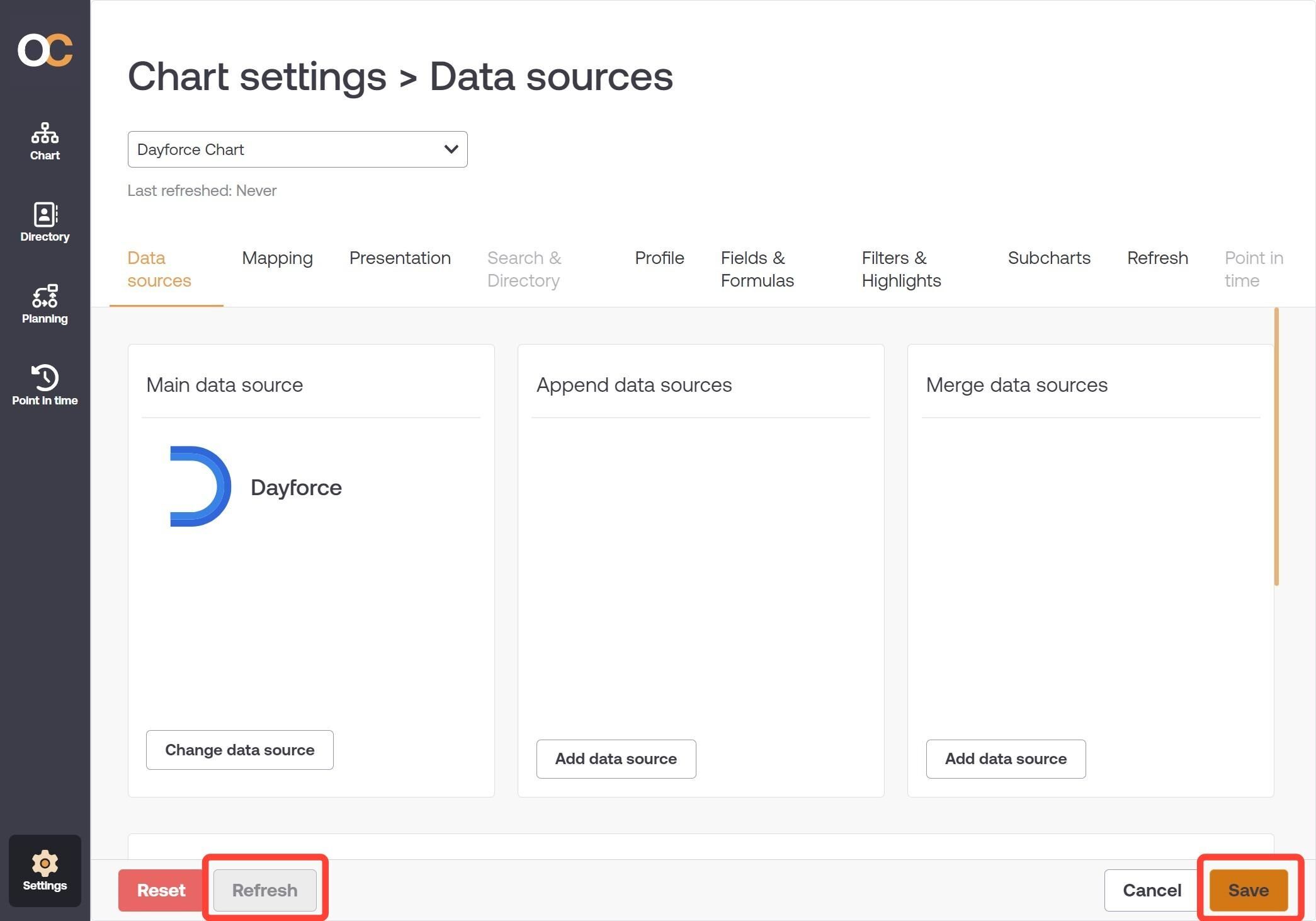The width and height of the screenshot is (1316, 921).
Task: Add data source under Append data sources
Action: click(x=616, y=758)
